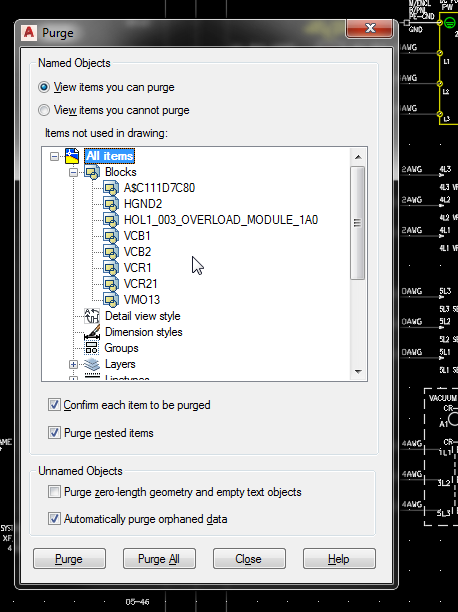
Task: Select block A$C111D7C80
Action: (x=159, y=188)
